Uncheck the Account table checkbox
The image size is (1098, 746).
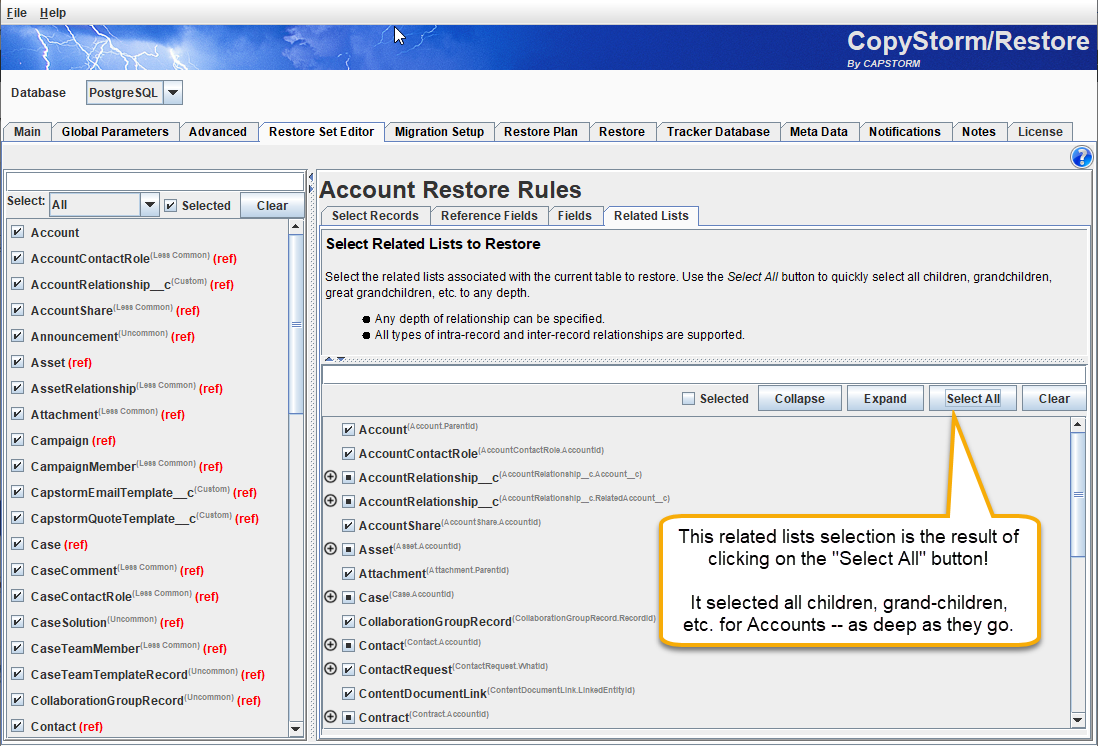[18, 232]
